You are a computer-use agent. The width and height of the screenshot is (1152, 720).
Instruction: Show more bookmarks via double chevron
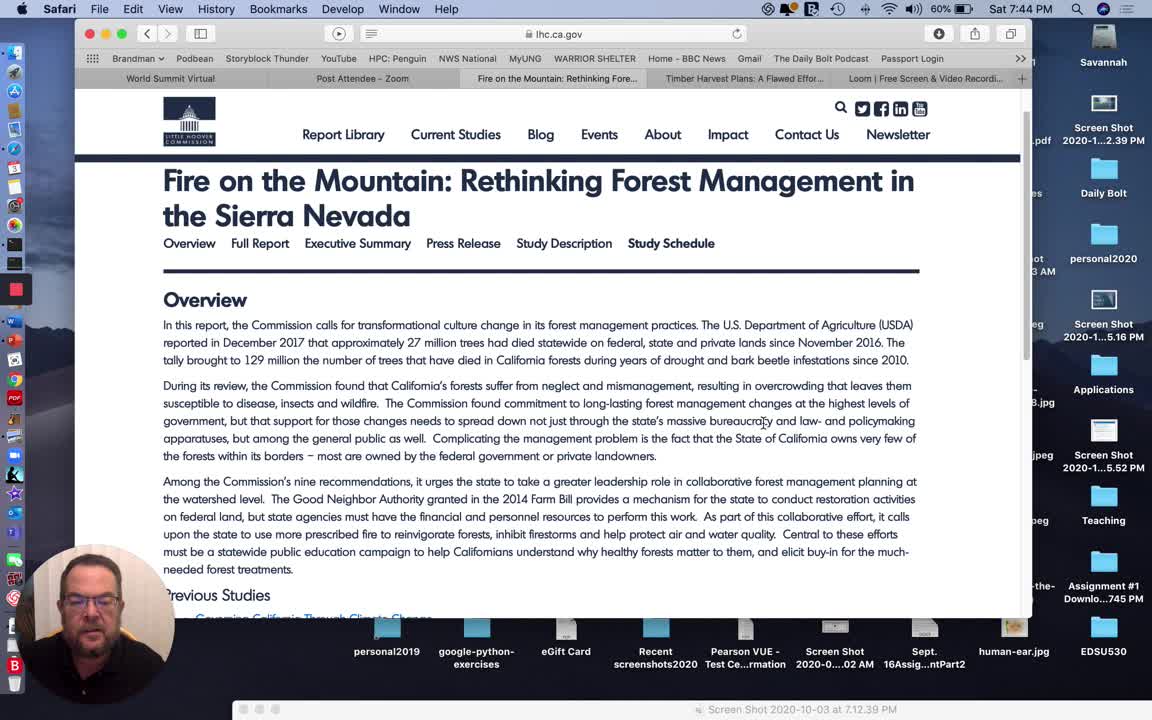click(1020, 59)
